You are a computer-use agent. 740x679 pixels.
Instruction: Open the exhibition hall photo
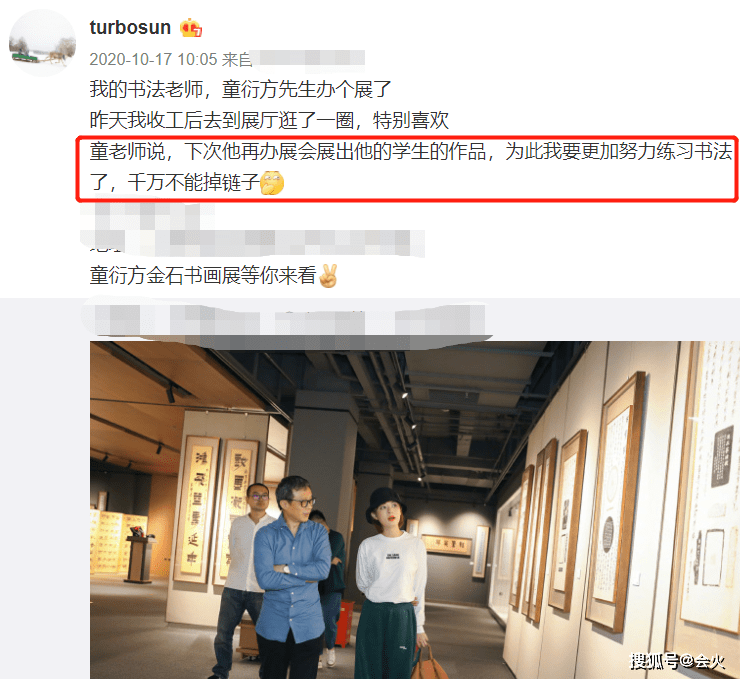(x=415, y=510)
